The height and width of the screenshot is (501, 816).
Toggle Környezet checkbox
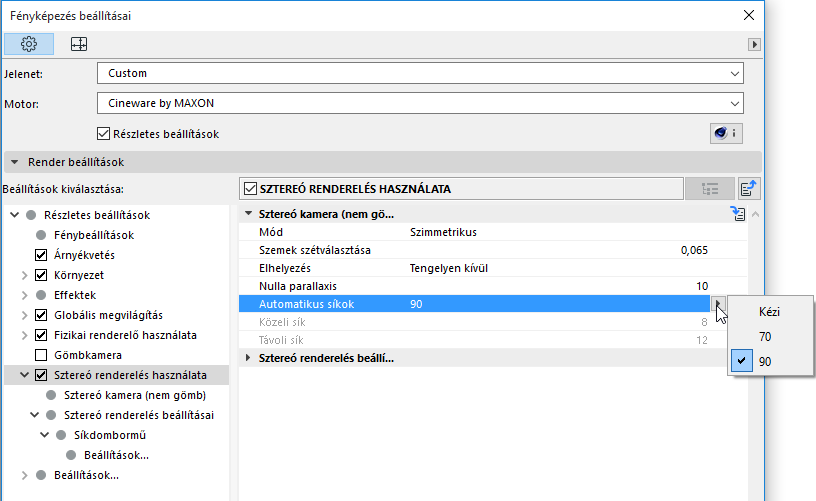(41, 275)
